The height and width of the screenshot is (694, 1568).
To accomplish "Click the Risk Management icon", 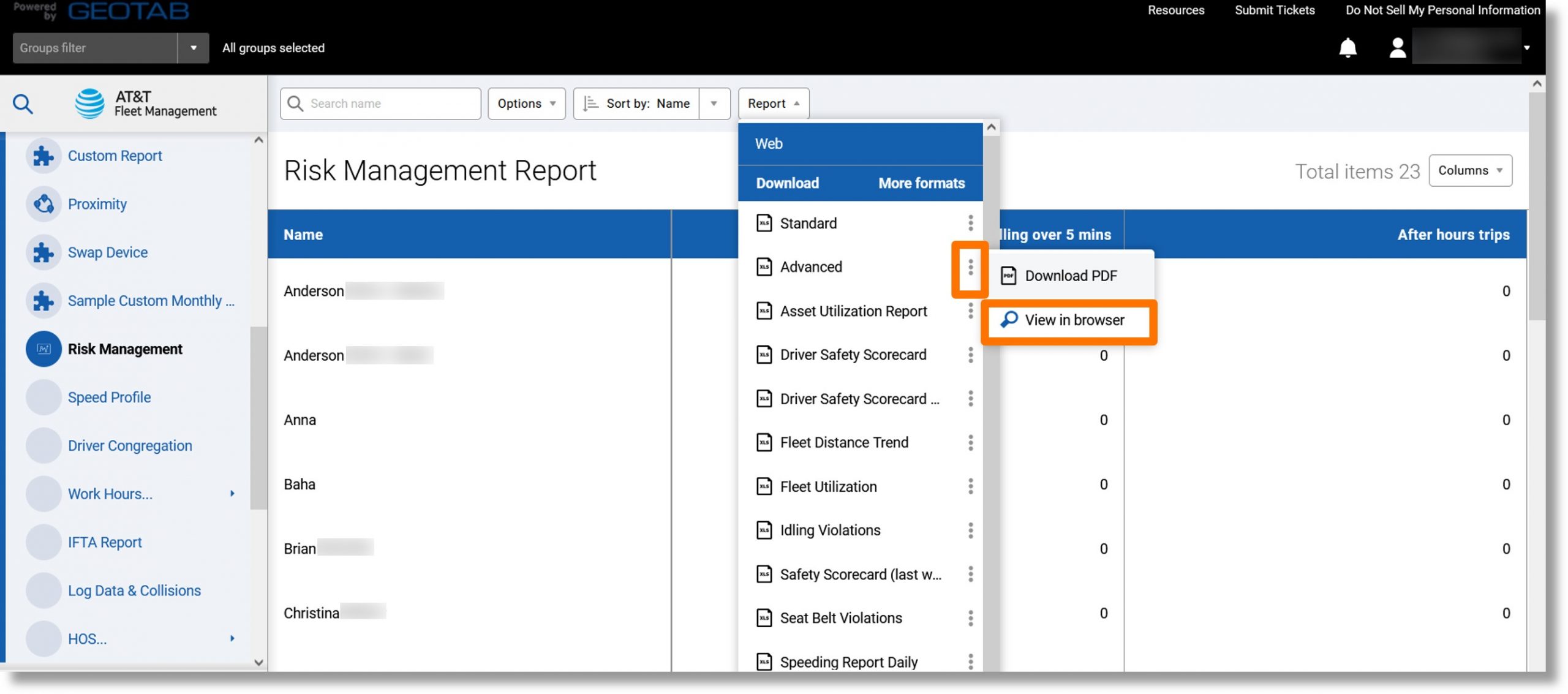I will (43, 349).
